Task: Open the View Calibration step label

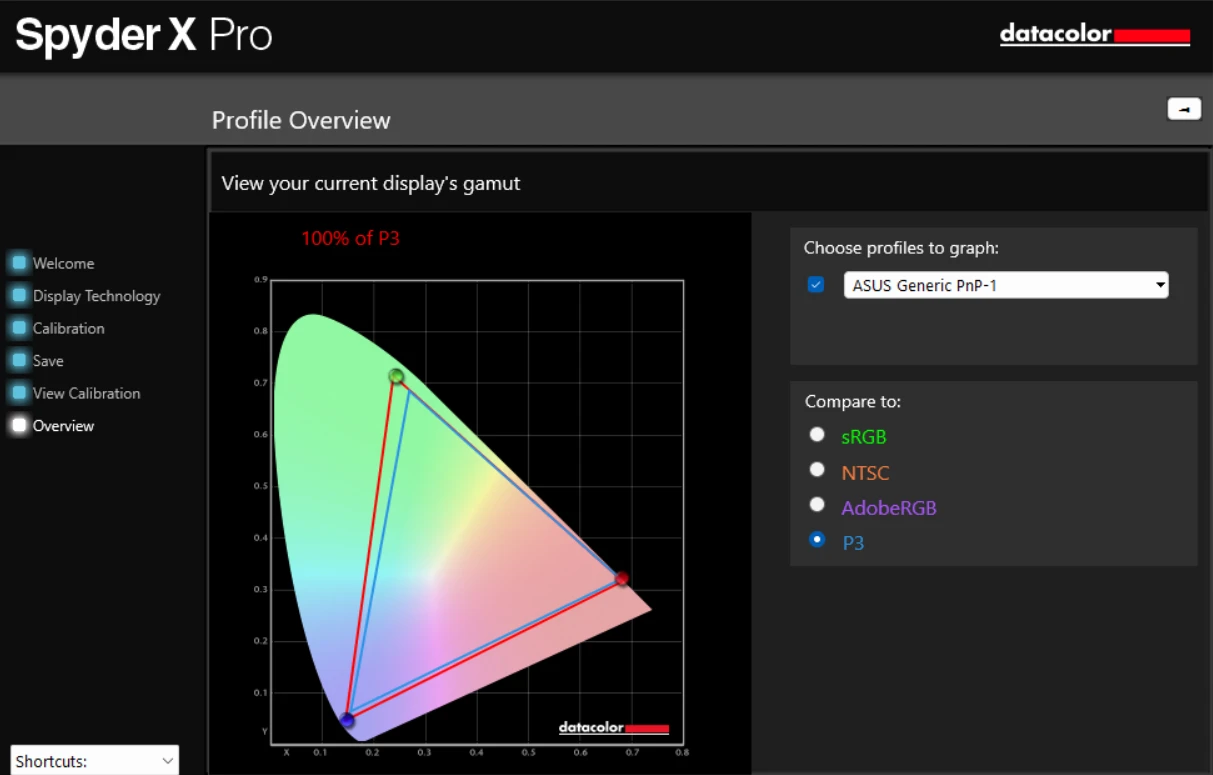Action: pos(86,393)
